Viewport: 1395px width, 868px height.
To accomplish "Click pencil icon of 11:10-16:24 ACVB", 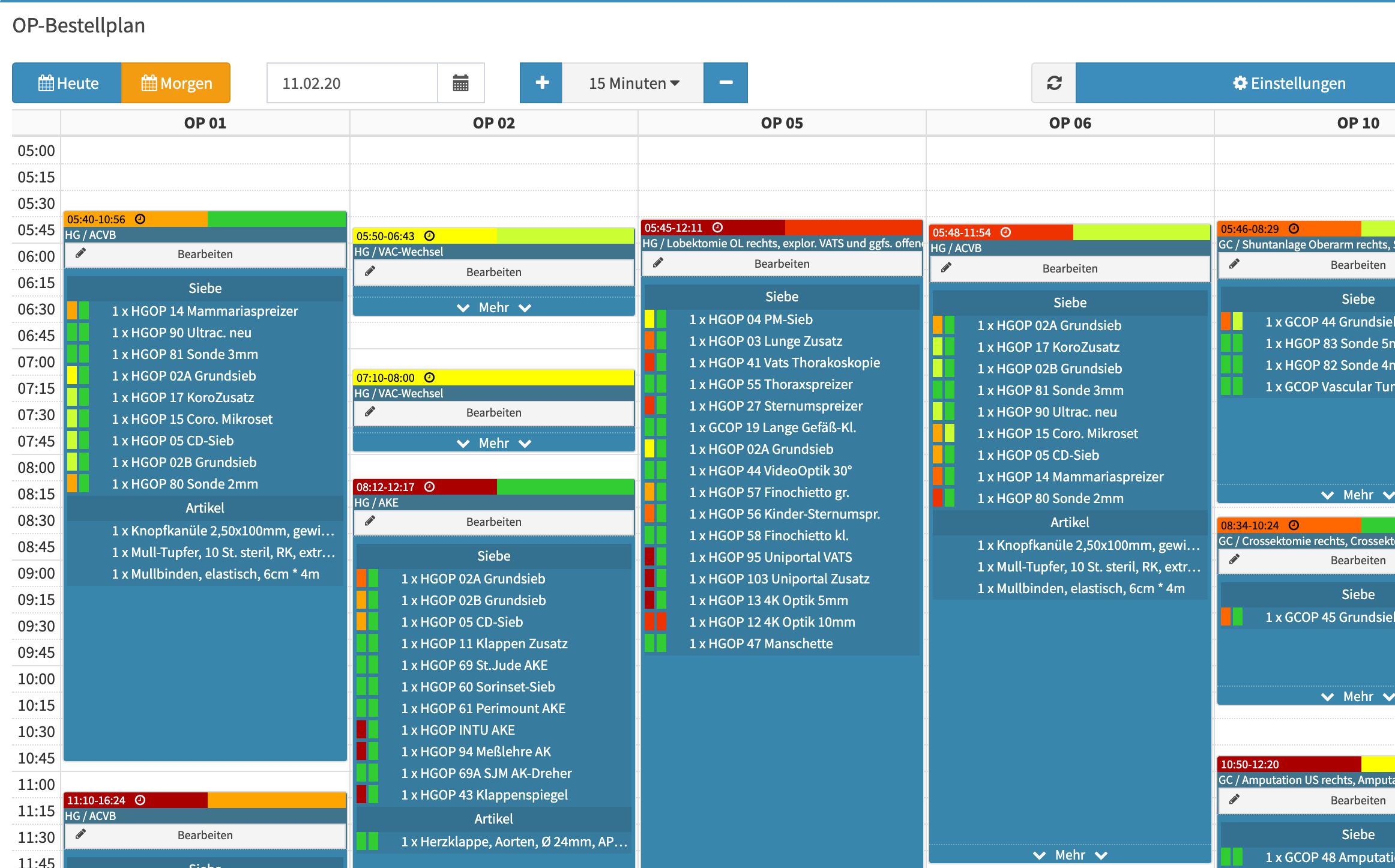I will [x=80, y=834].
